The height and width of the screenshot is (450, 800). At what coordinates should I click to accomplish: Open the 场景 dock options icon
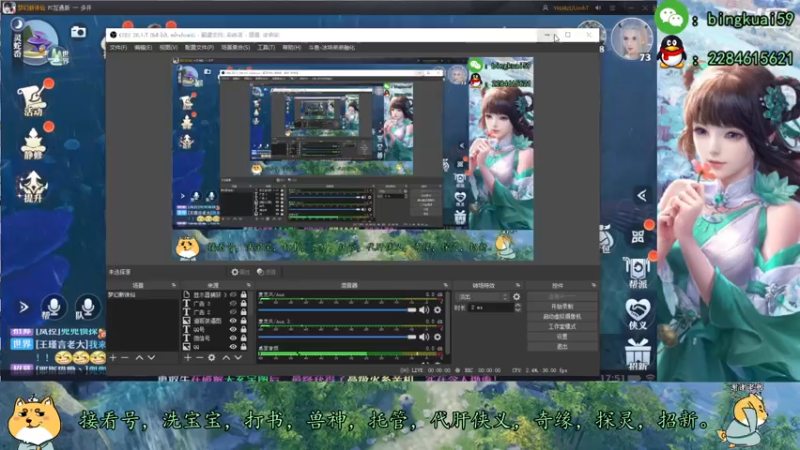[173, 285]
